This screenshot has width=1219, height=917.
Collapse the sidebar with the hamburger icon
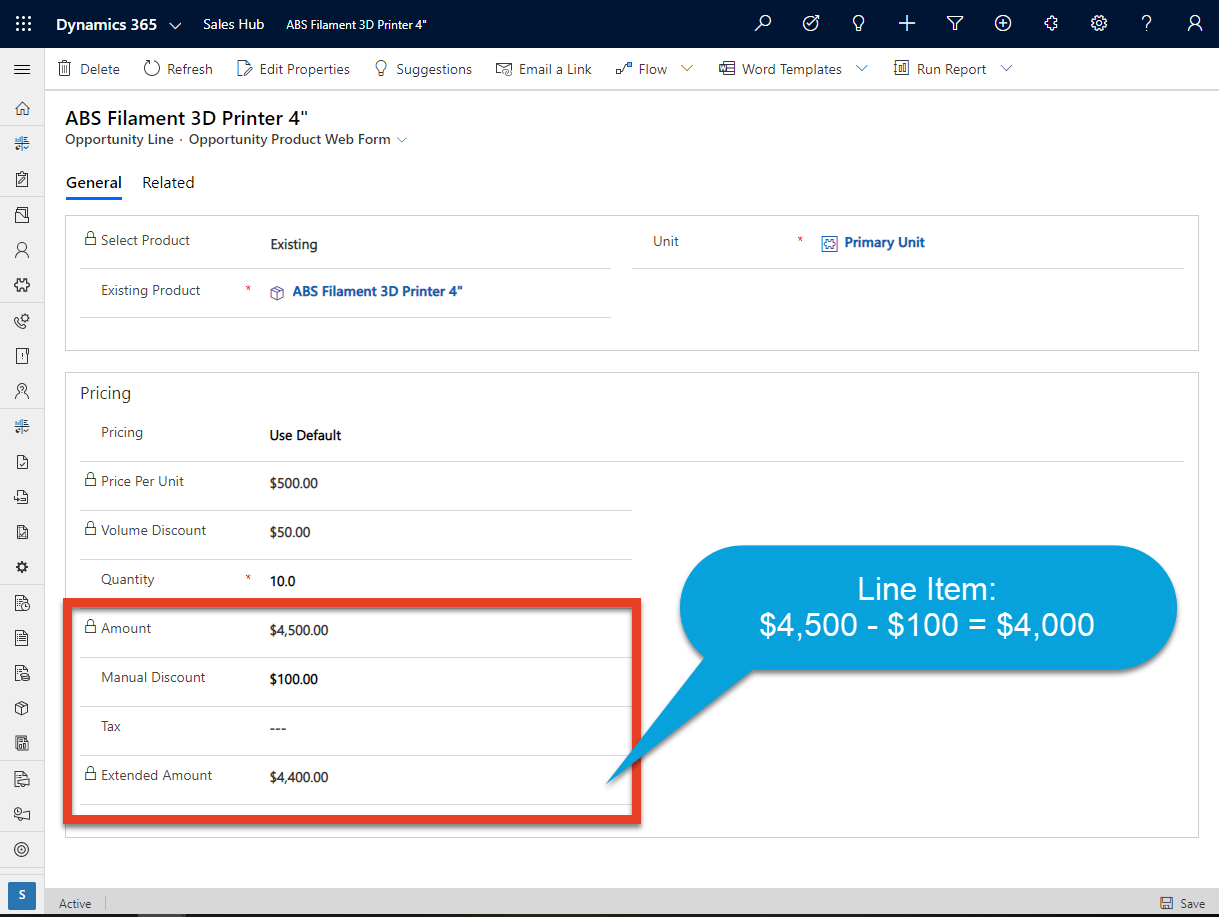(x=22, y=69)
